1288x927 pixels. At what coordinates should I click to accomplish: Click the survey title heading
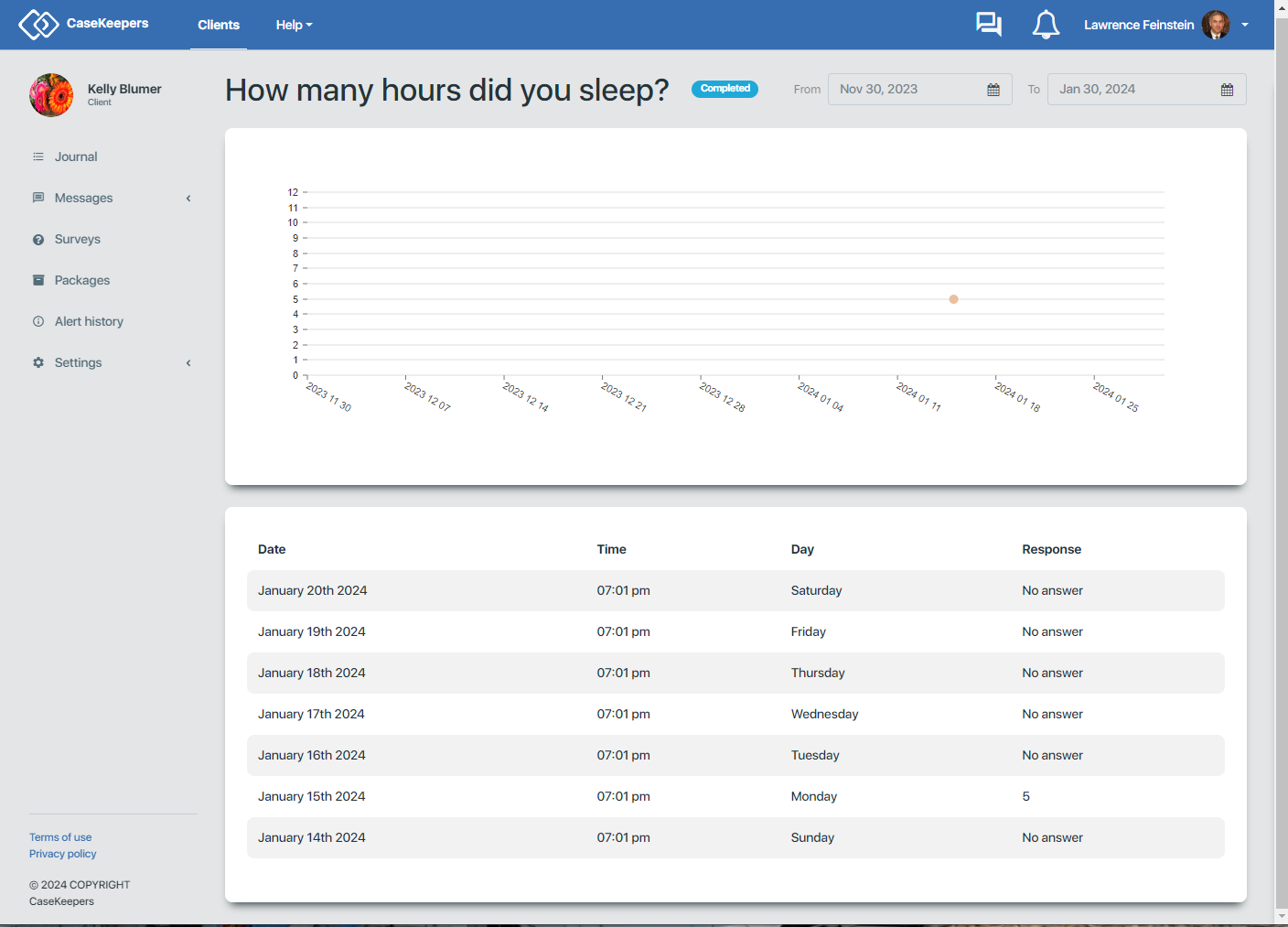pyautogui.click(x=446, y=90)
